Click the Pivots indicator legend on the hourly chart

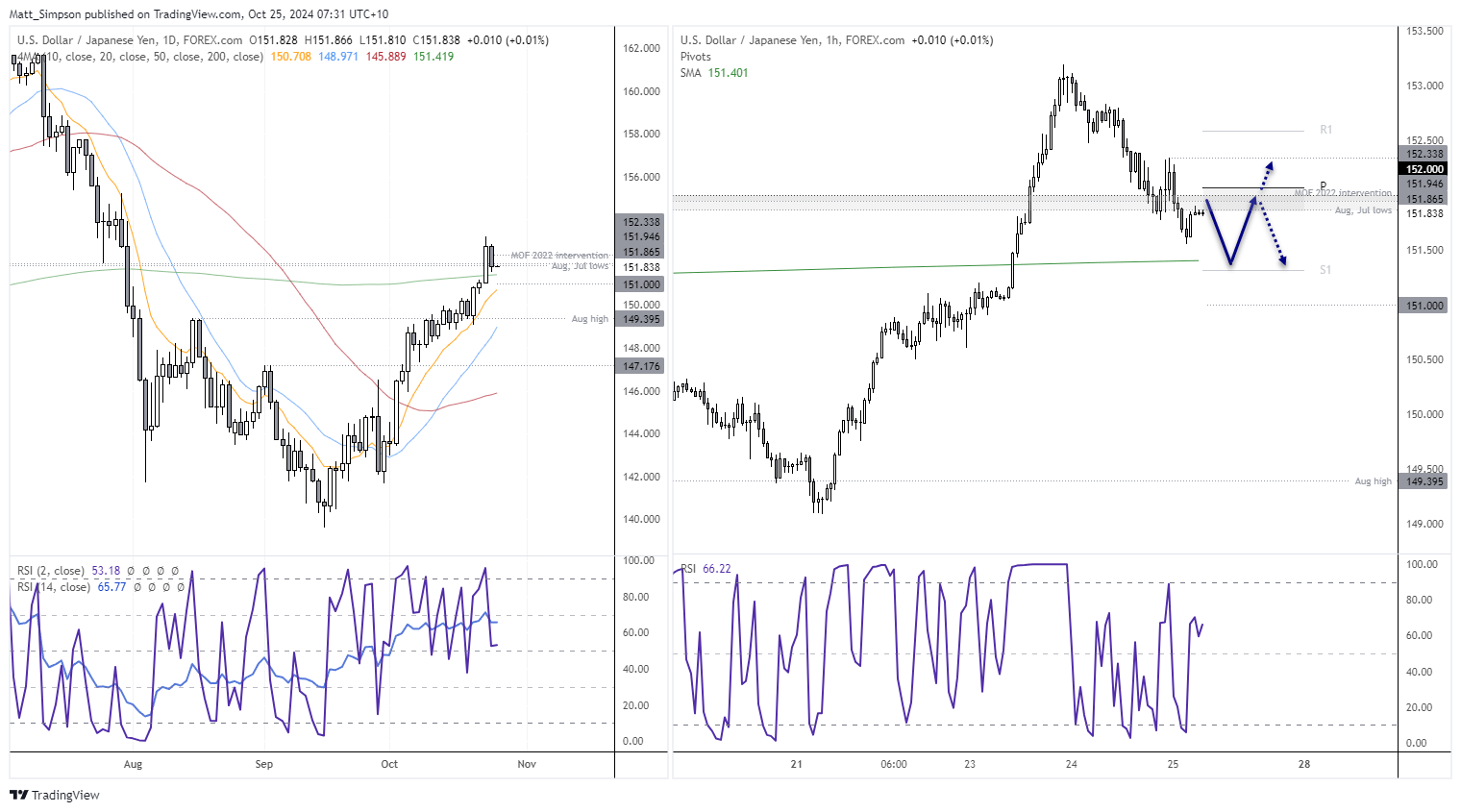point(696,57)
